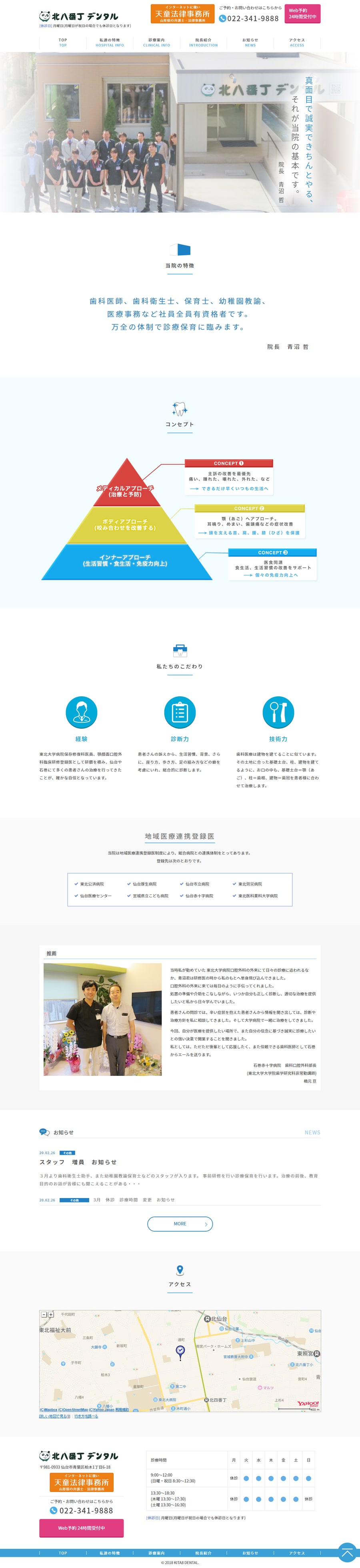Click the blue location pin on the map

pos(180,1351)
